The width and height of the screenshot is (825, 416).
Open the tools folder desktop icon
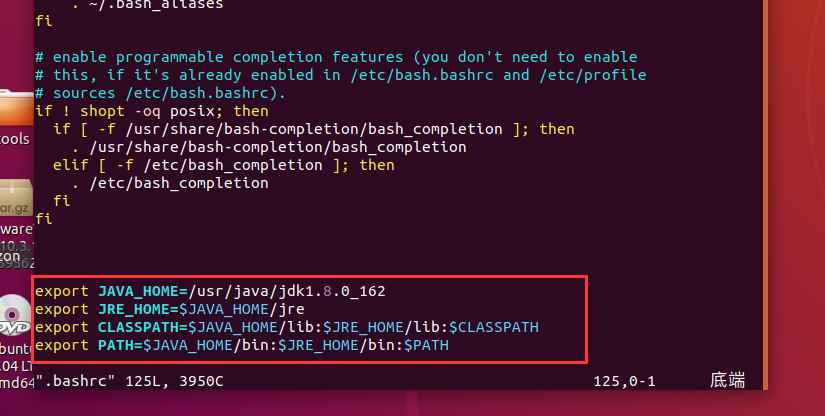pyautogui.click(x=14, y=108)
